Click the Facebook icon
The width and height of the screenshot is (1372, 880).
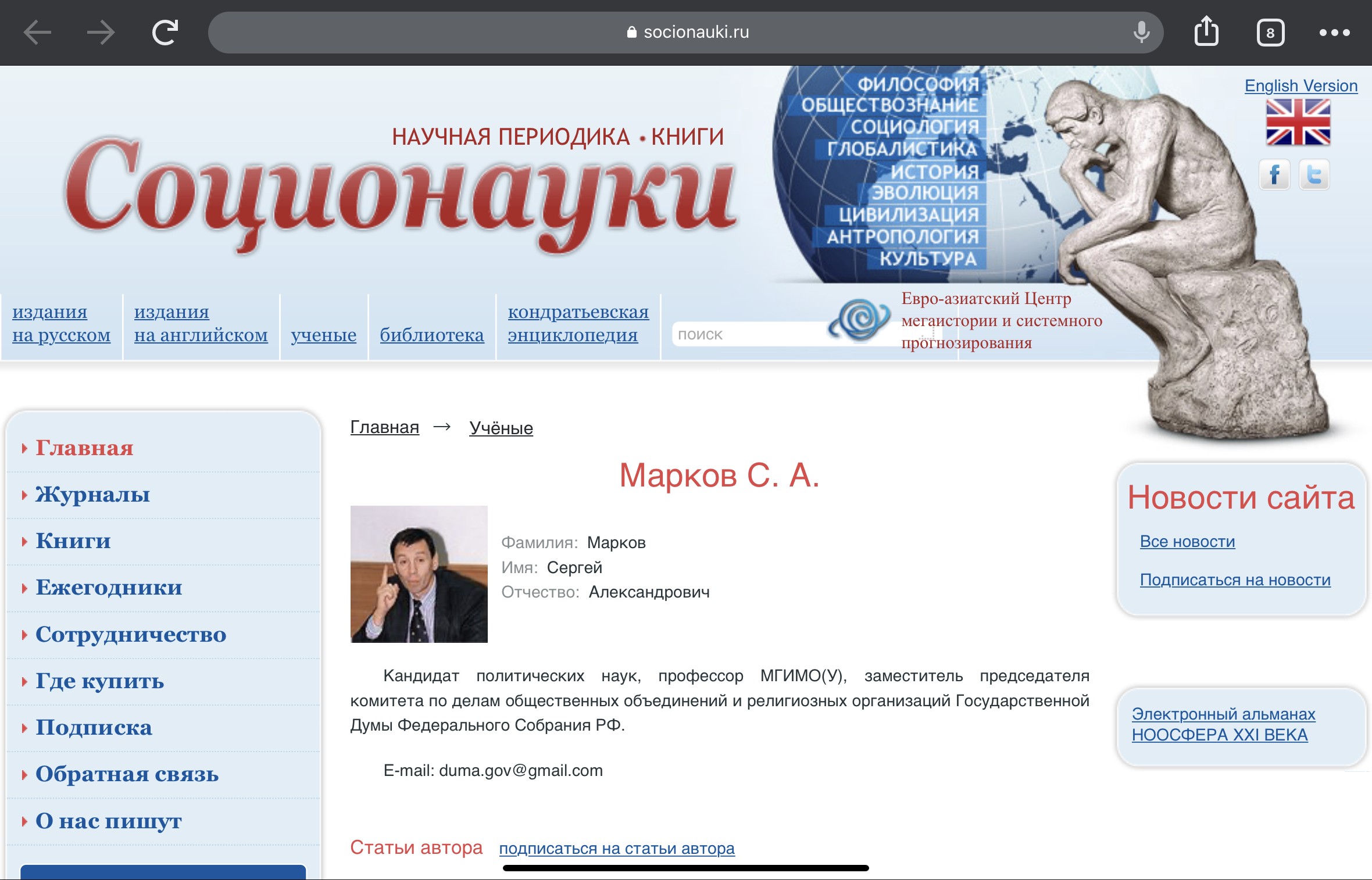point(1274,174)
